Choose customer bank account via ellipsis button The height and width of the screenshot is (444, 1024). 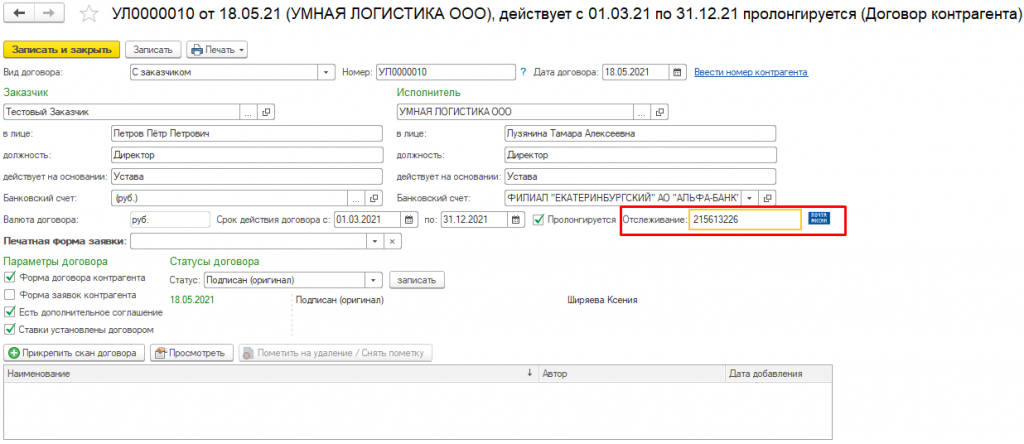[357, 197]
